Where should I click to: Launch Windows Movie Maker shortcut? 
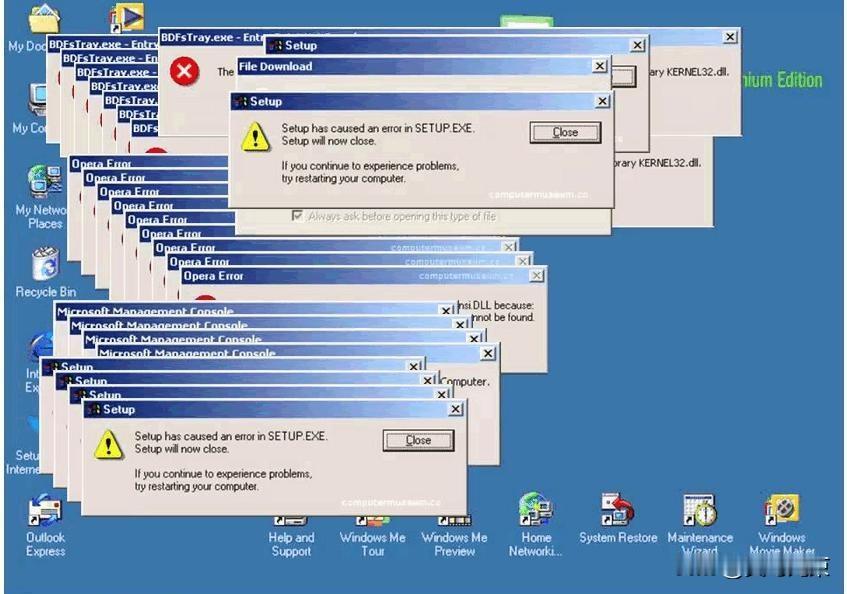click(x=782, y=509)
